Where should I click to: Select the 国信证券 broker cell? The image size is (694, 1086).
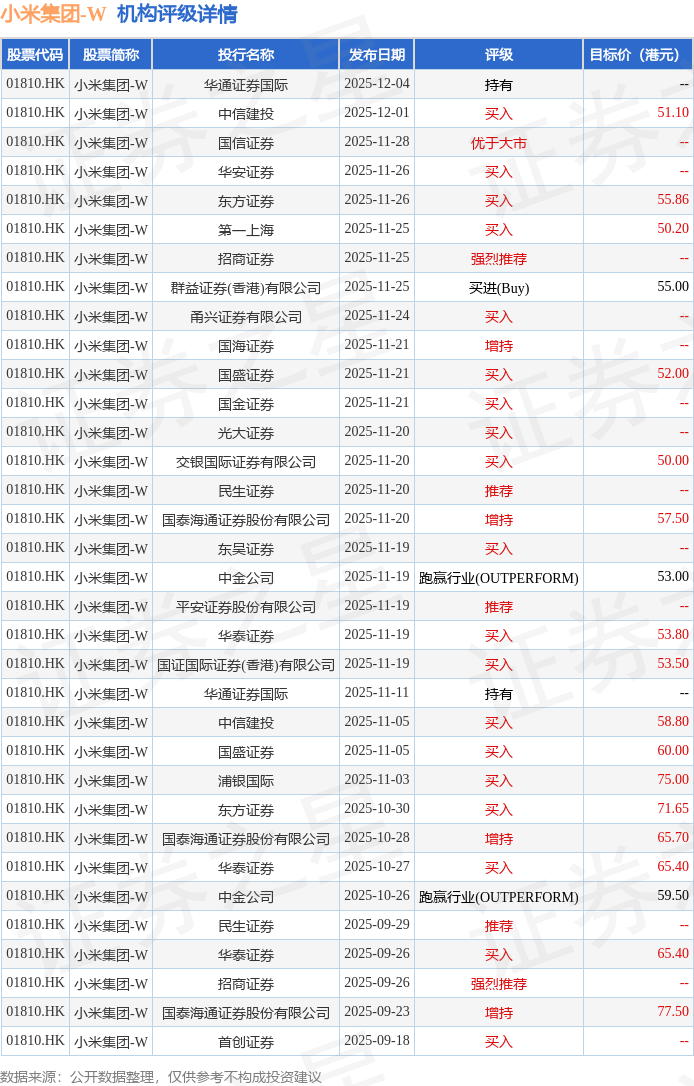[x=246, y=143]
